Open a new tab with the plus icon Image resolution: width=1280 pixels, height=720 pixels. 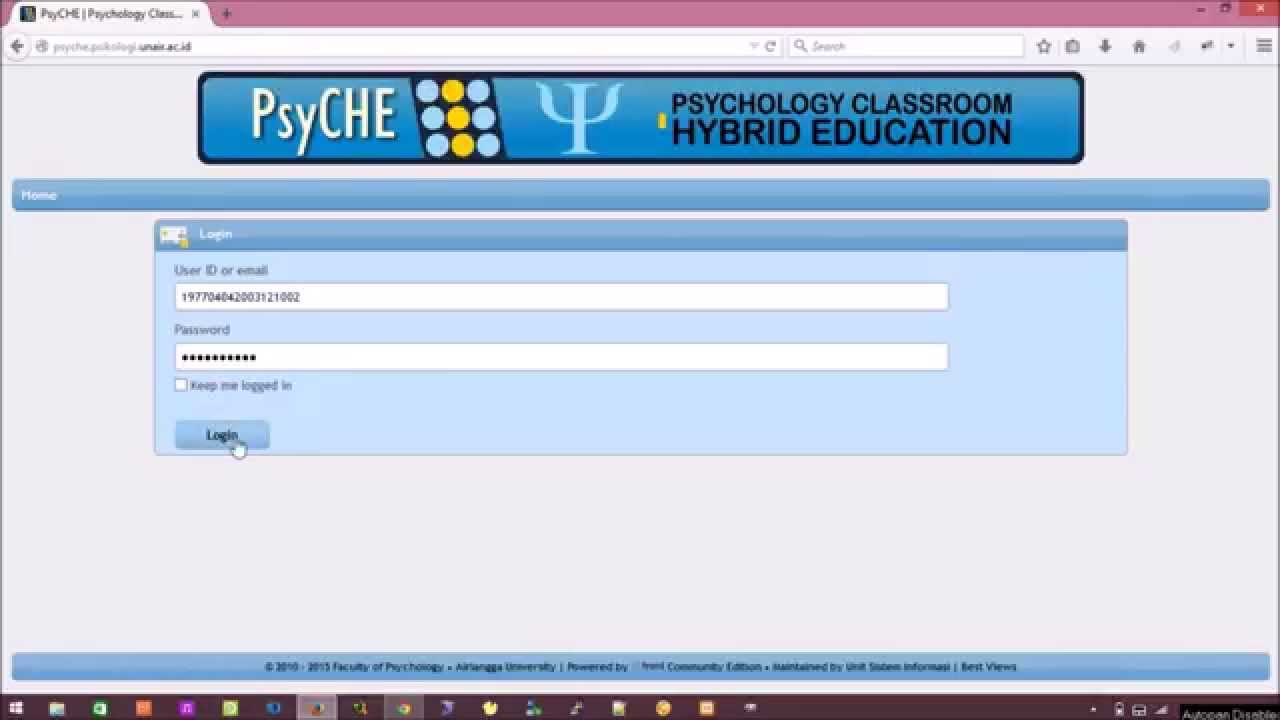tap(227, 14)
